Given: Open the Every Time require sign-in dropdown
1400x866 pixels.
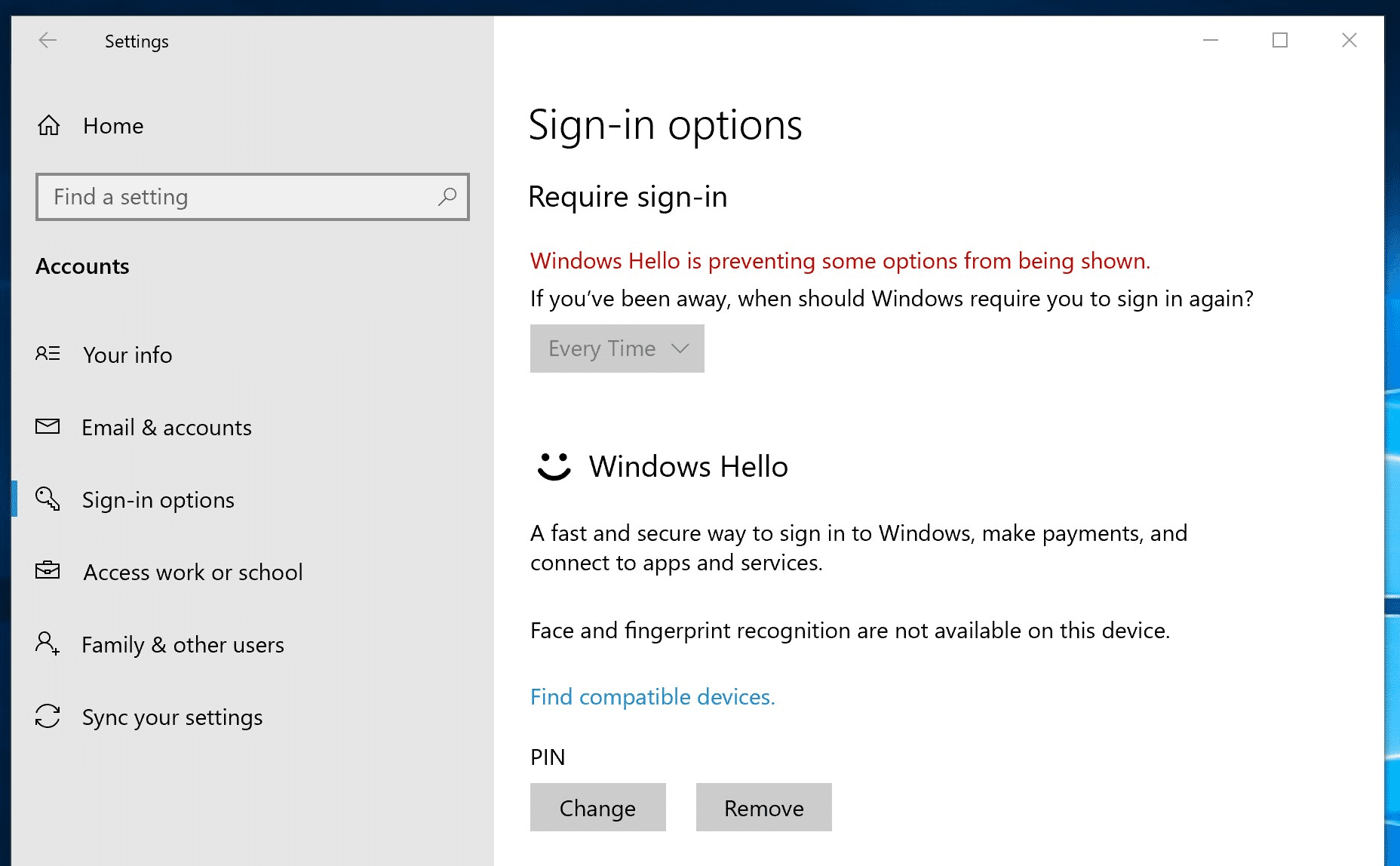Looking at the screenshot, I should coord(616,348).
